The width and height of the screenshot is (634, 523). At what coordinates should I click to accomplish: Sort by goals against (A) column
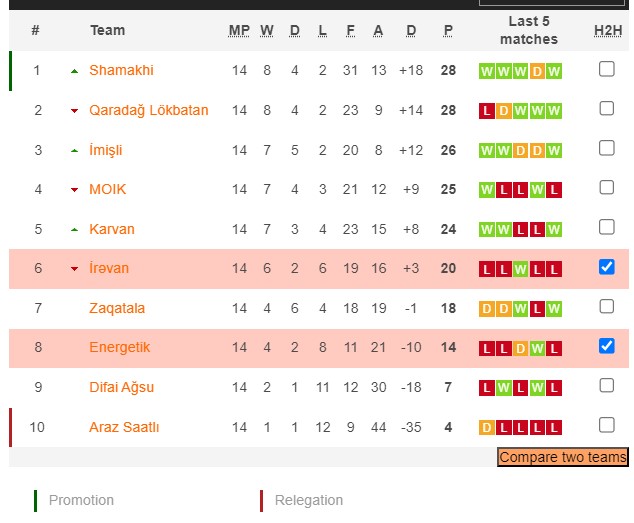[x=378, y=30]
